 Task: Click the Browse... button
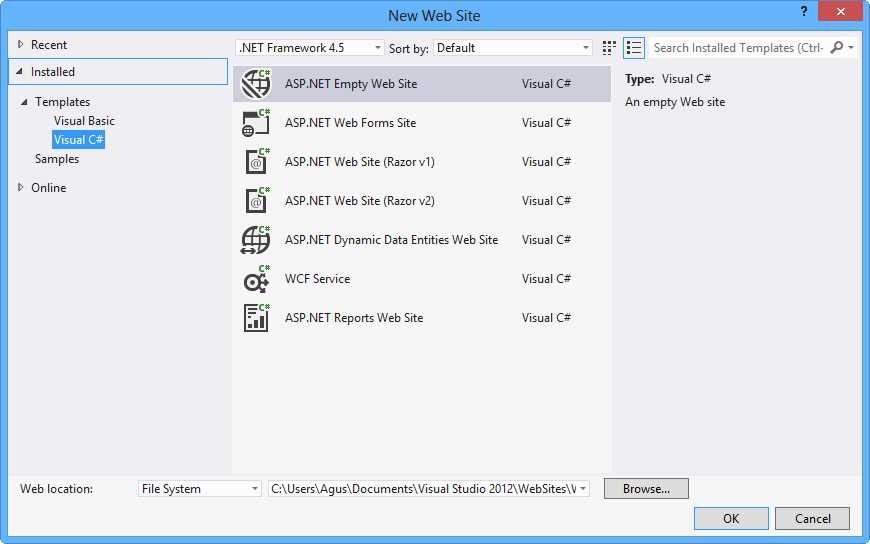[646, 488]
